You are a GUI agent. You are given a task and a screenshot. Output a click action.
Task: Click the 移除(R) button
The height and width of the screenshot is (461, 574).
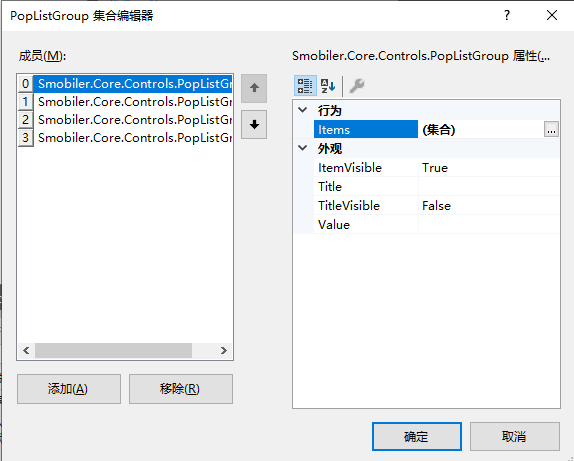point(181,389)
